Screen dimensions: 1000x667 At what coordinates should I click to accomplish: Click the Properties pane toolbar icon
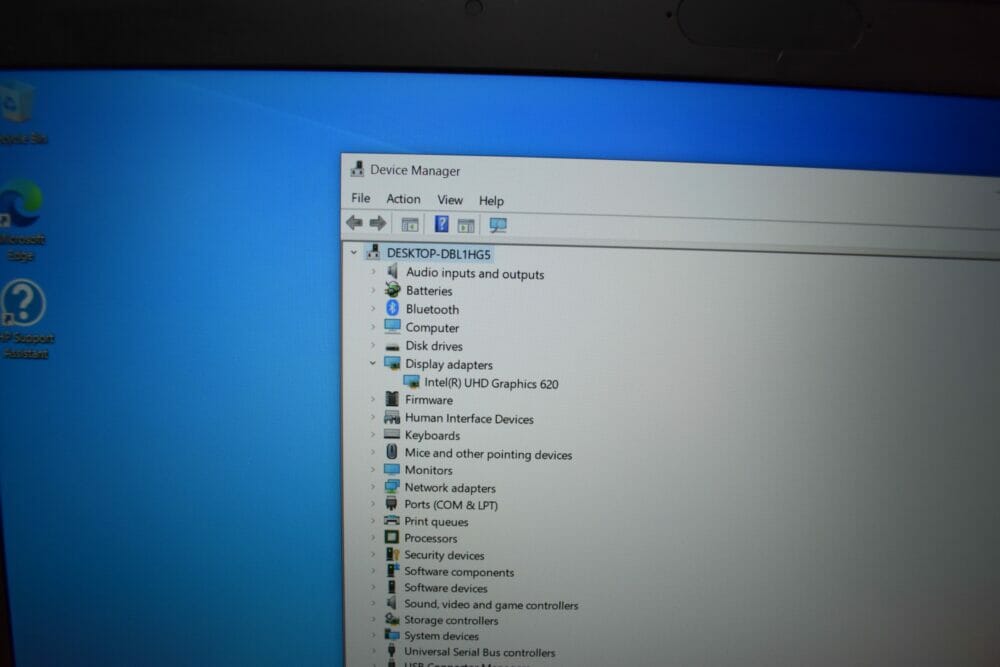(466, 225)
